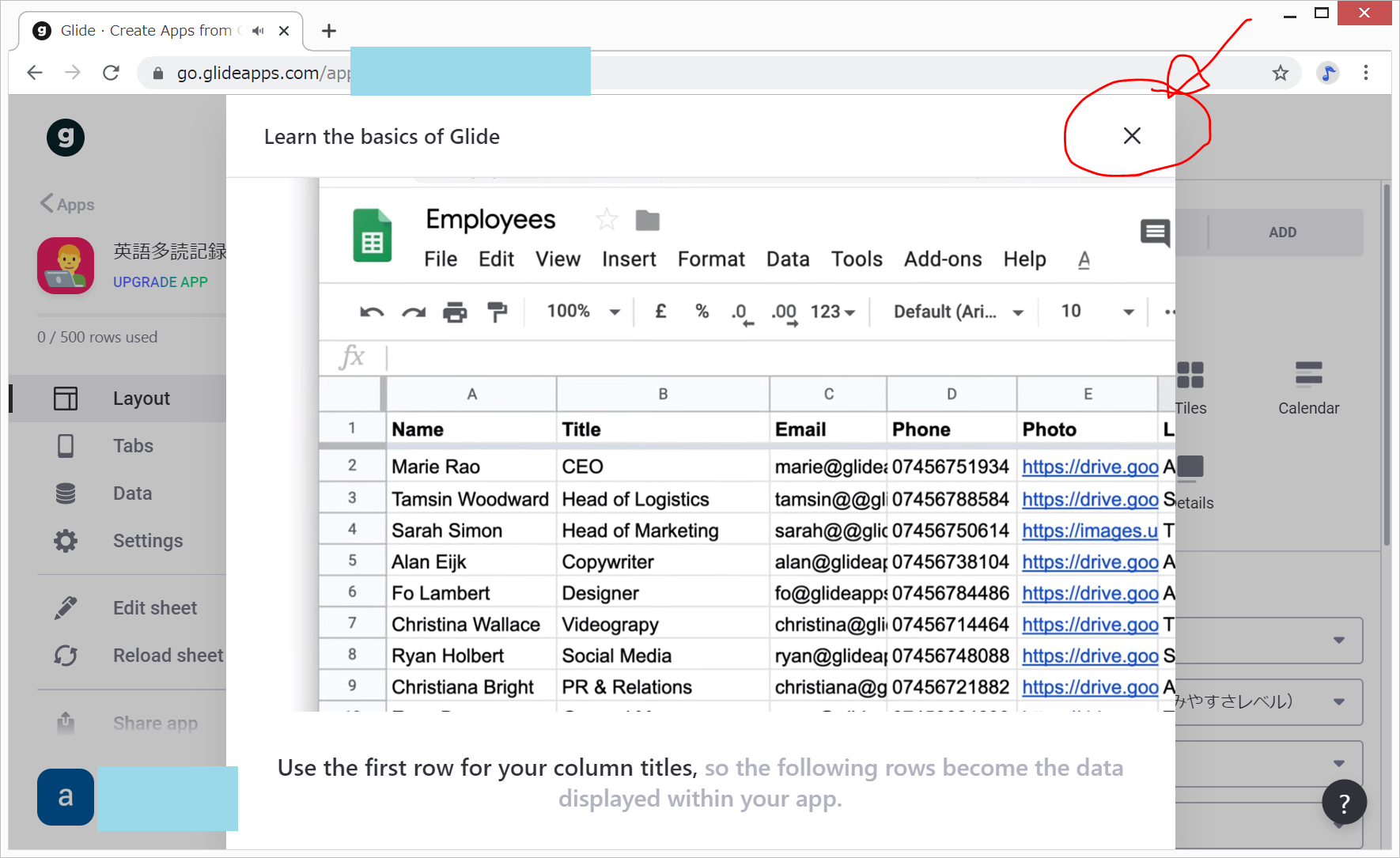The width and height of the screenshot is (1400, 858).
Task: Close the Glide browser tab
Action: click(x=284, y=31)
